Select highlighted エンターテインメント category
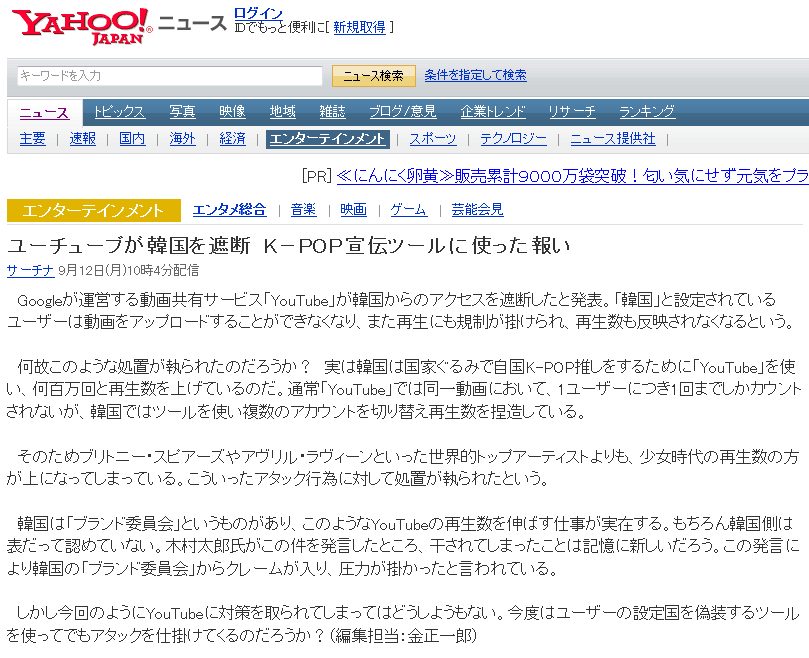The width and height of the screenshot is (809, 658). tap(328, 139)
